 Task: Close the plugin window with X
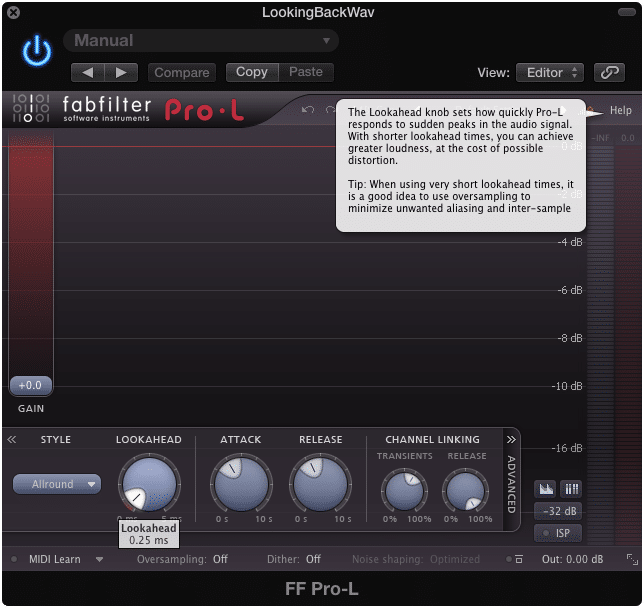tap(14, 13)
